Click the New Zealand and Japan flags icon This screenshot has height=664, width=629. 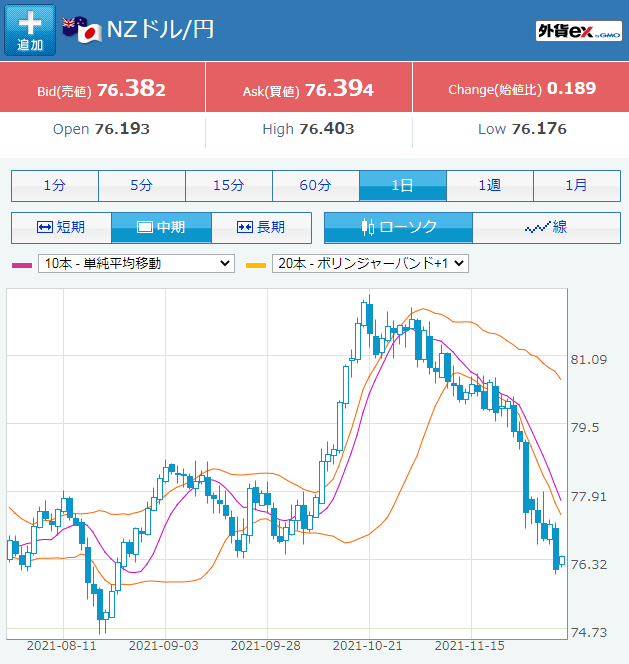coord(82,30)
